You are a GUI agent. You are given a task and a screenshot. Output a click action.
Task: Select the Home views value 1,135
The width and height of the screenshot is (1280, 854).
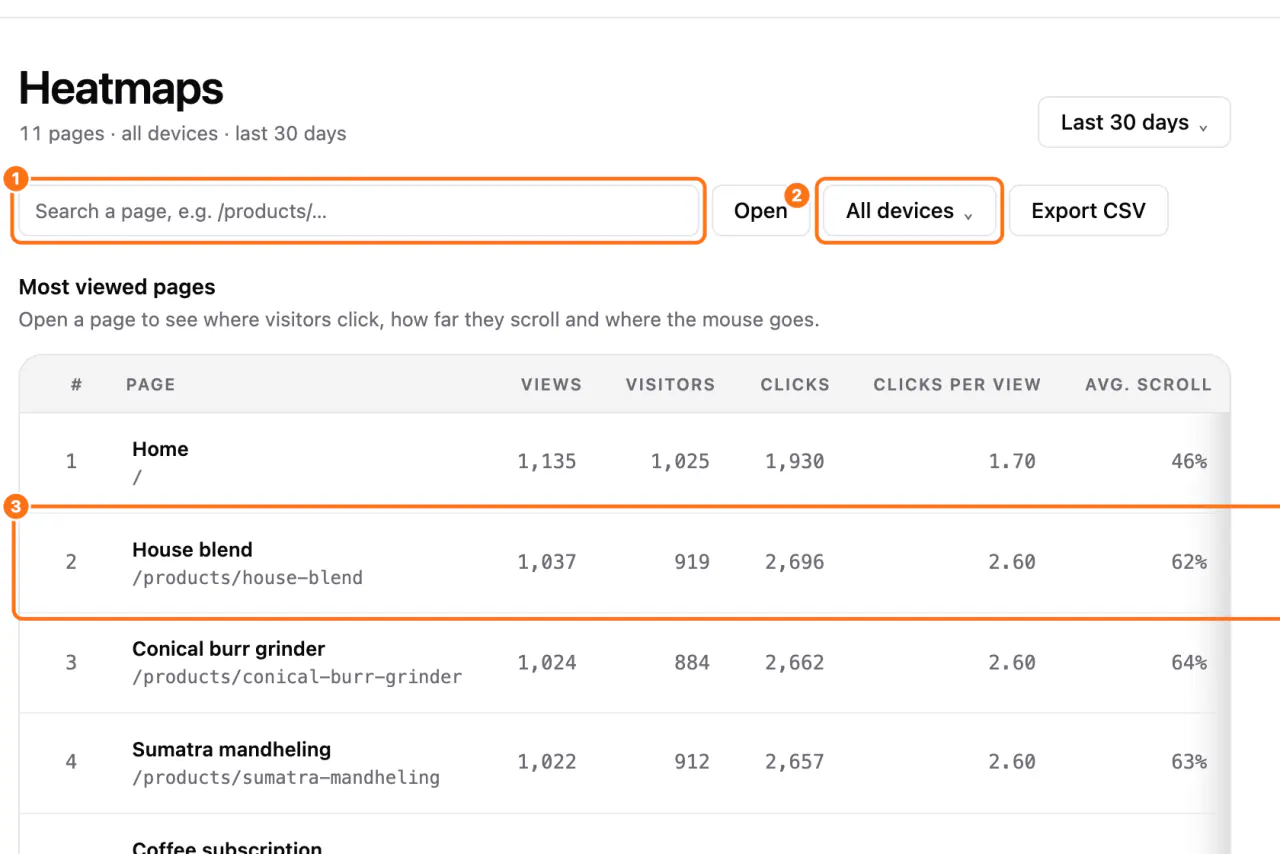point(547,462)
